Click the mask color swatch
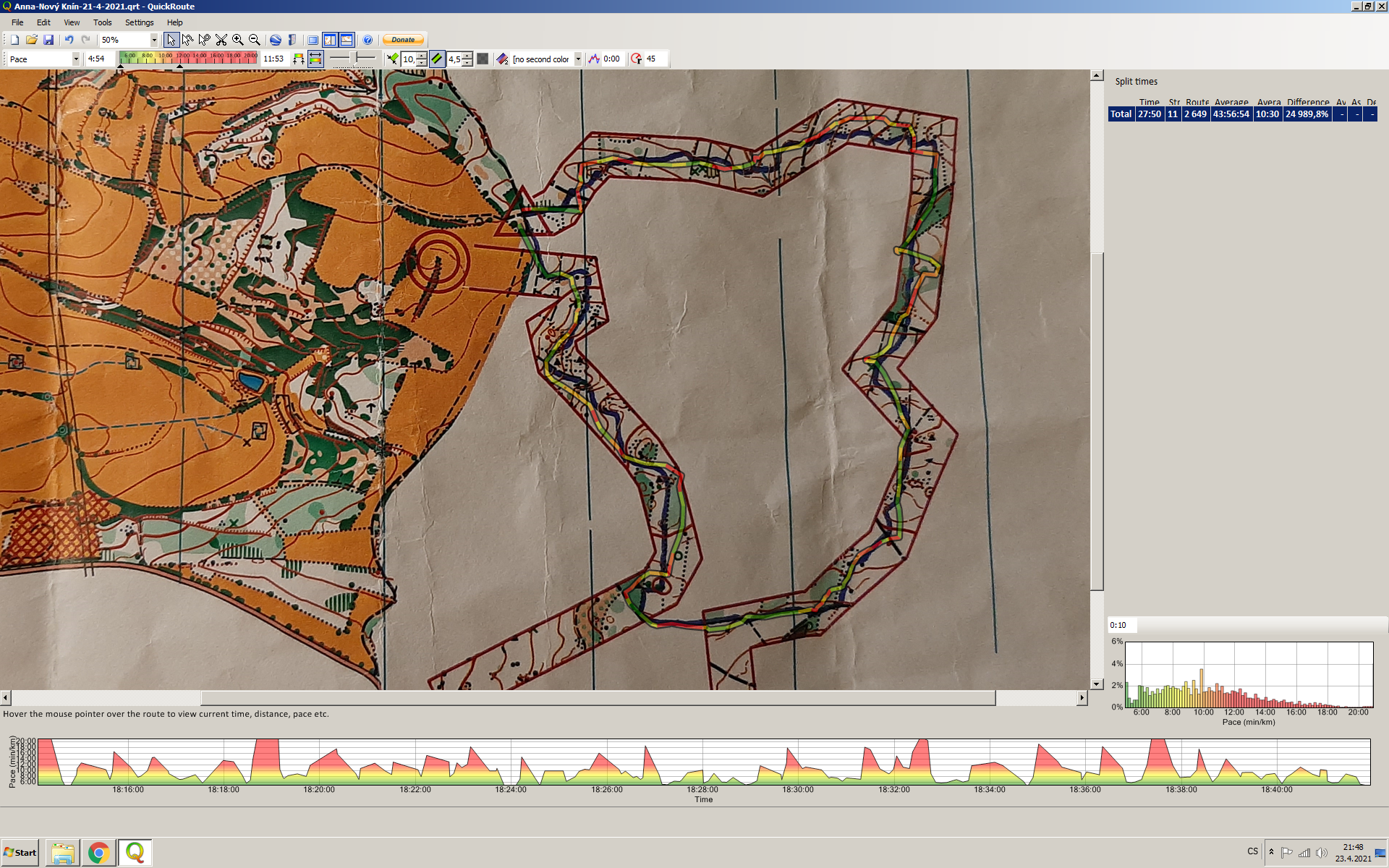Screen dimensions: 1389x868 coord(483,59)
